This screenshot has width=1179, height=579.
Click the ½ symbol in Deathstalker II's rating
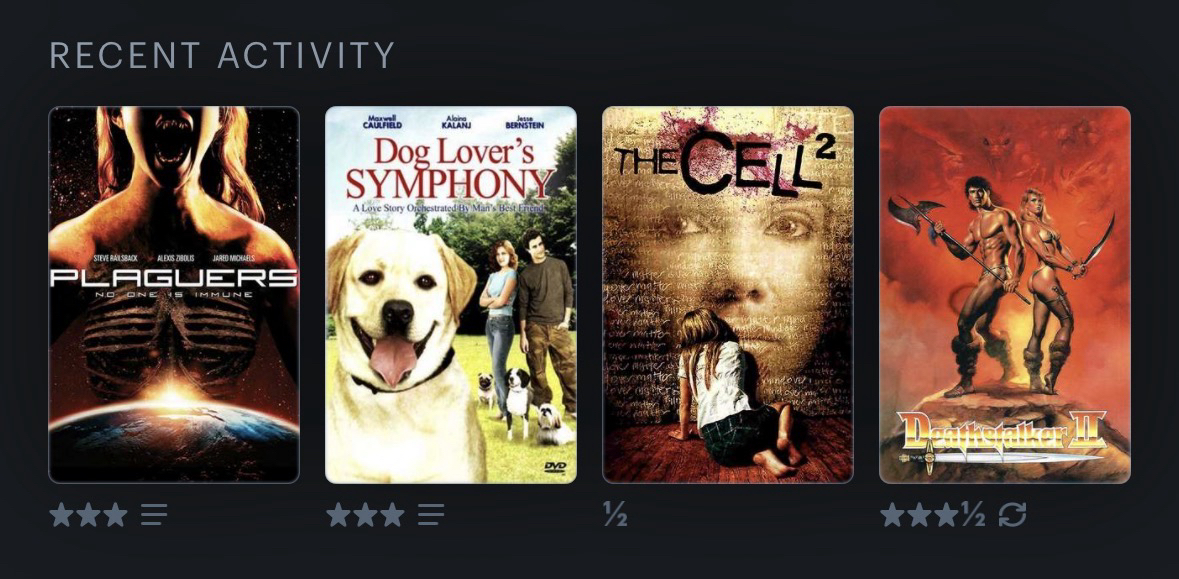pyautogui.click(x=973, y=515)
